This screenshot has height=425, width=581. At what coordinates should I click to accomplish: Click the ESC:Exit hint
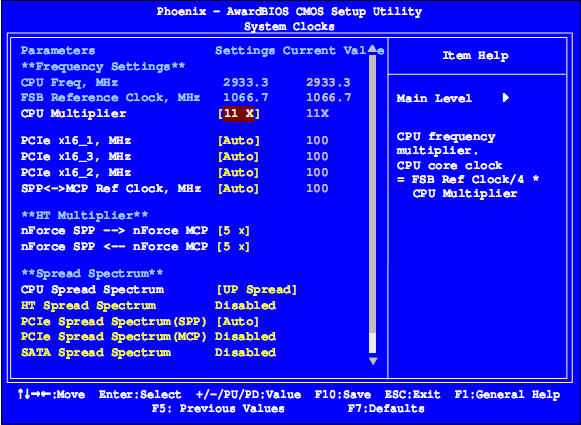tap(412, 395)
